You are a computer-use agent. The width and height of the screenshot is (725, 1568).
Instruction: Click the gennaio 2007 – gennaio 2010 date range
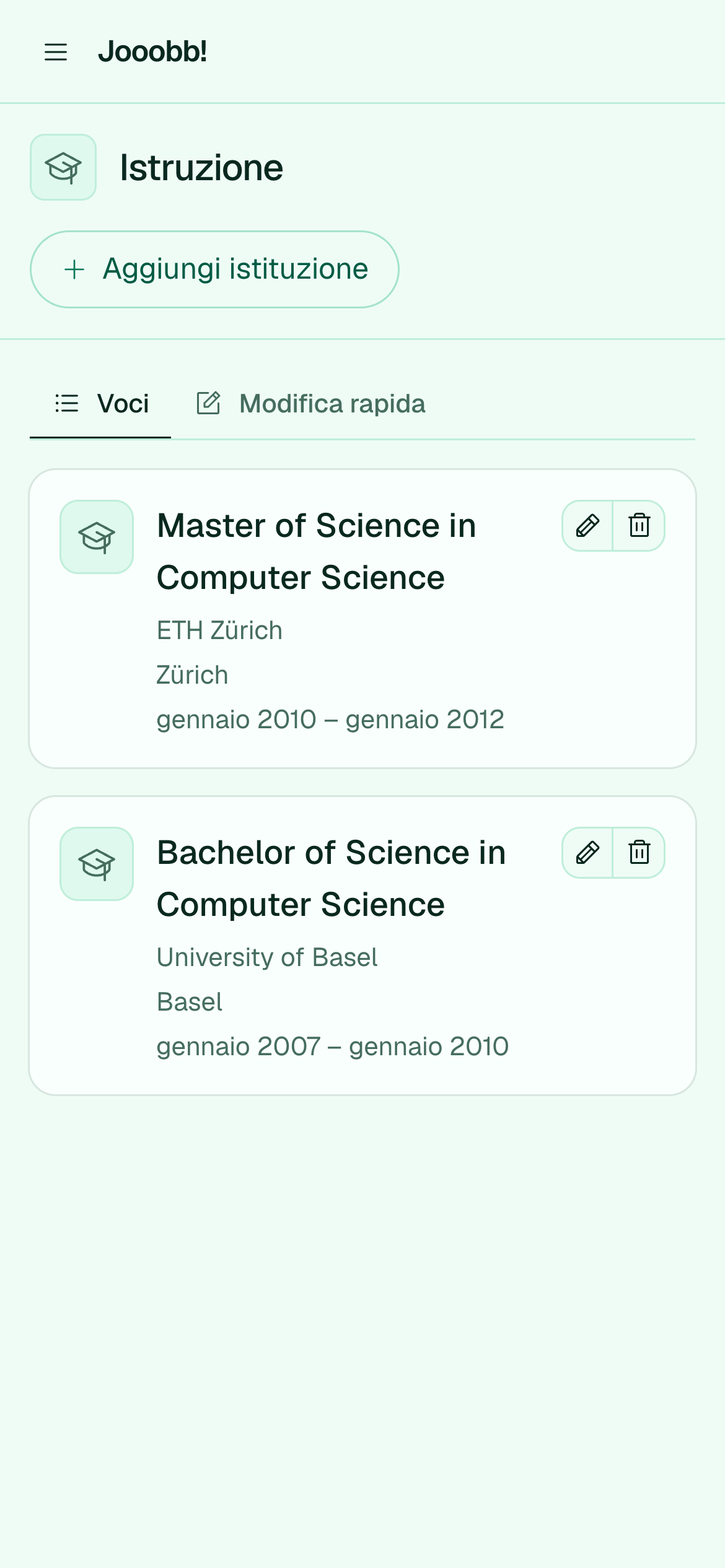[333, 1047]
